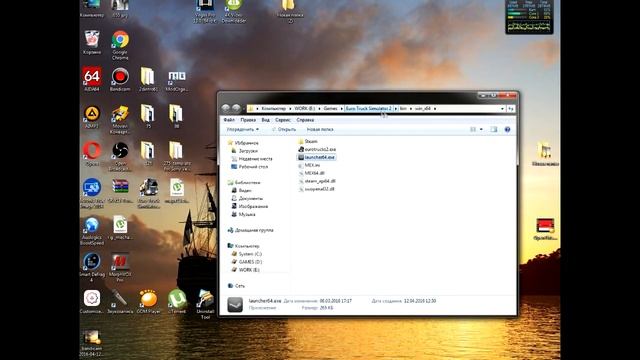Launch the Bandicam desktop shortcut
The height and width of the screenshot is (360, 640).
pyautogui.click(x=120, y=79)
